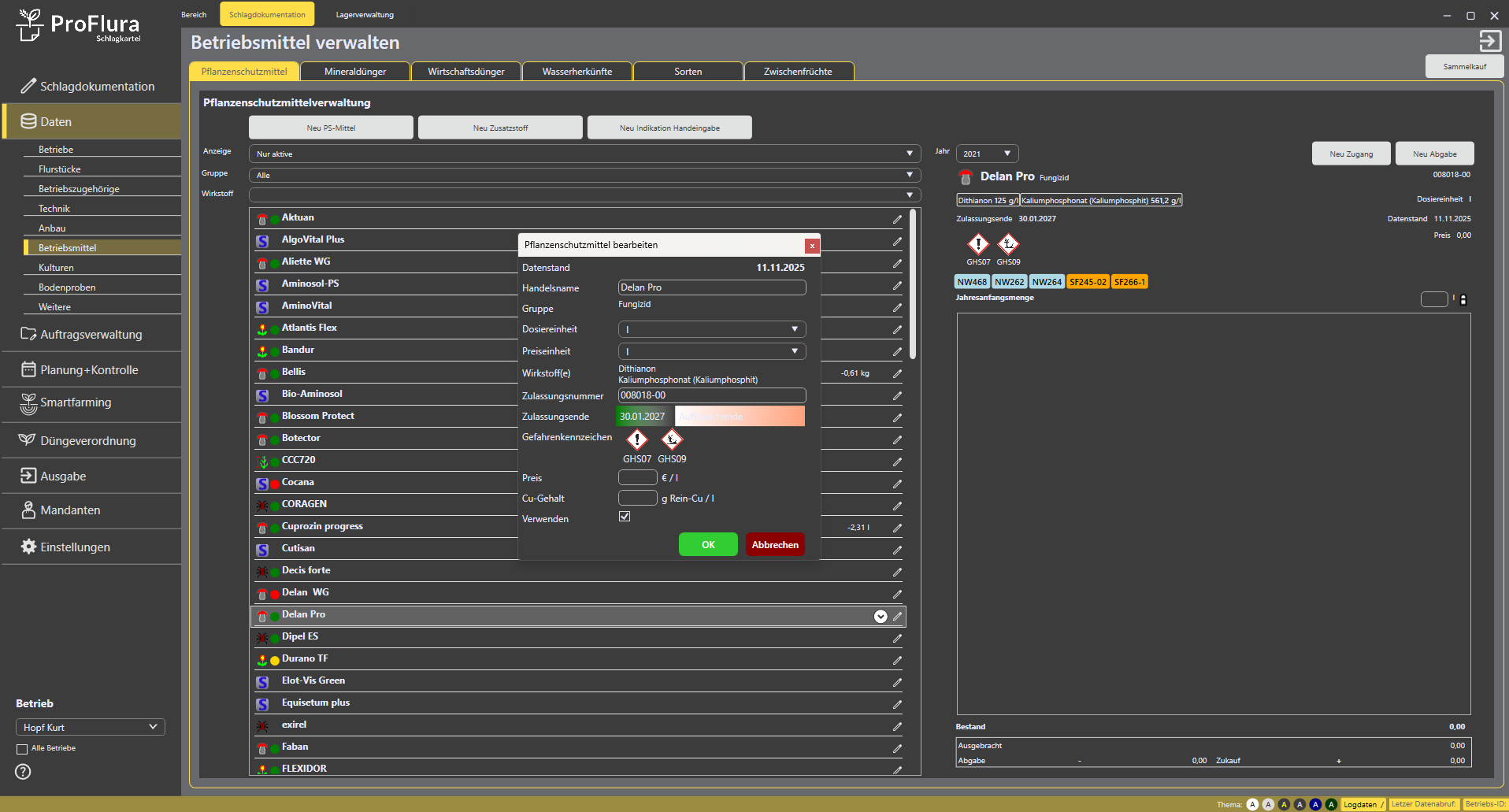This screenshot has height=812, width=1509.
Task: Click the exit icon at top right
Action: [1489, 41]
